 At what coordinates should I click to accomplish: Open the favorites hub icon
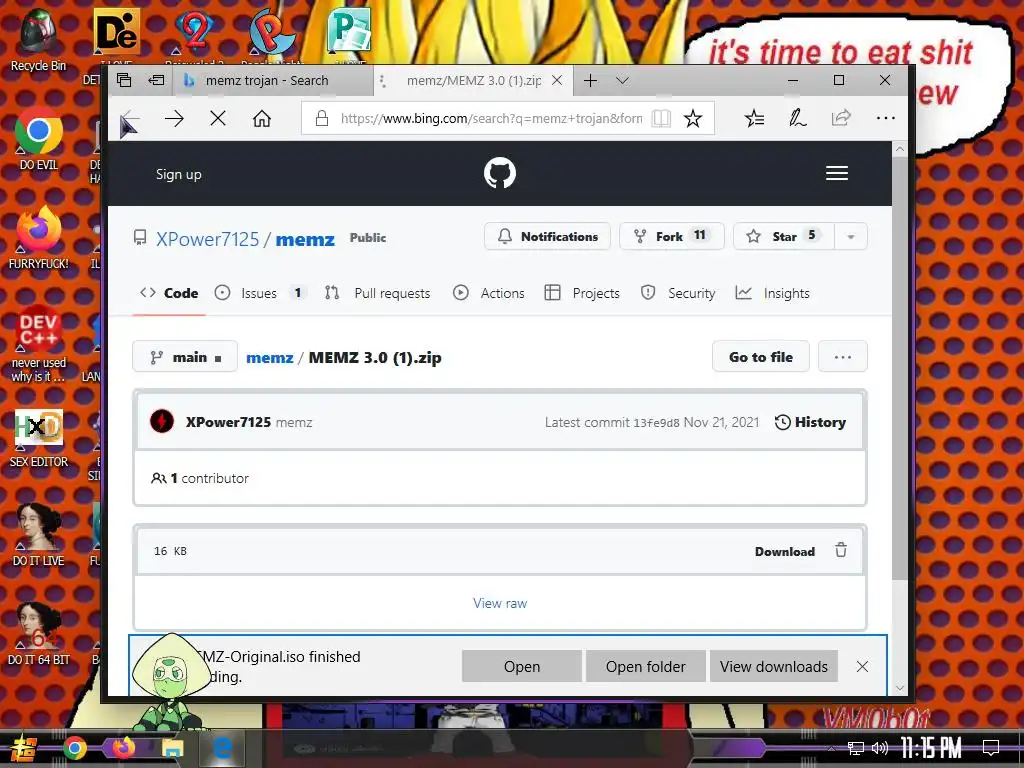[754, 118]
